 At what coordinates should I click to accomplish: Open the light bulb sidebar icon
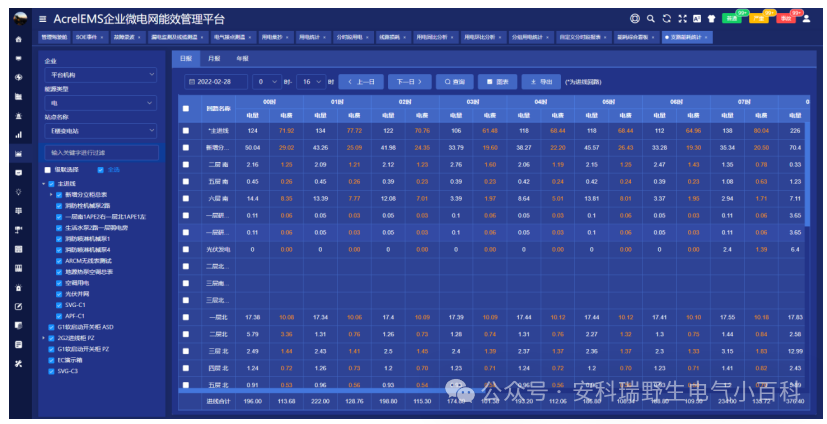click(18, 191)
